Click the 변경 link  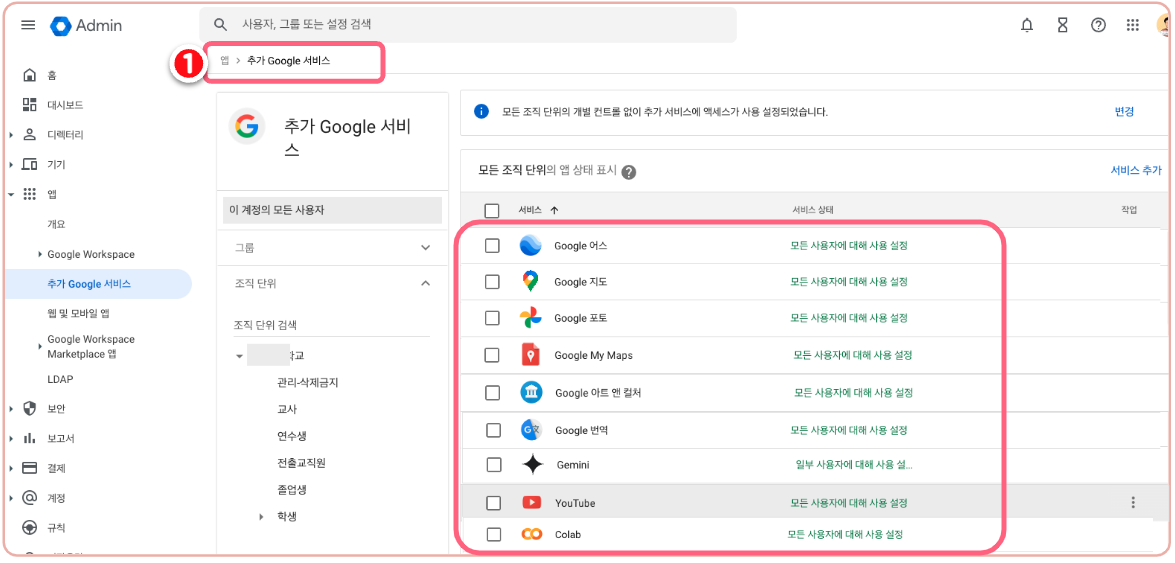point(1124,112)
